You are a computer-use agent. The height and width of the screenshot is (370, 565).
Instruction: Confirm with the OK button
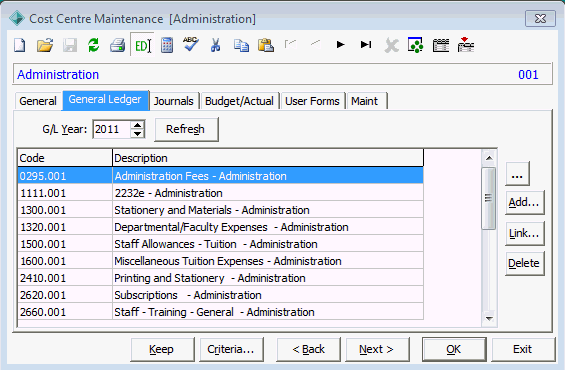tap(454, 349)
